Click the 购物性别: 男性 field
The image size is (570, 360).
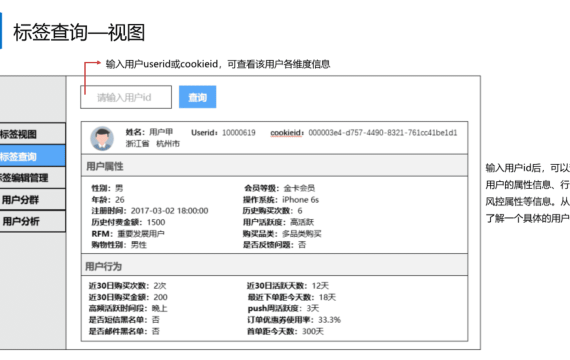[119, 245]
